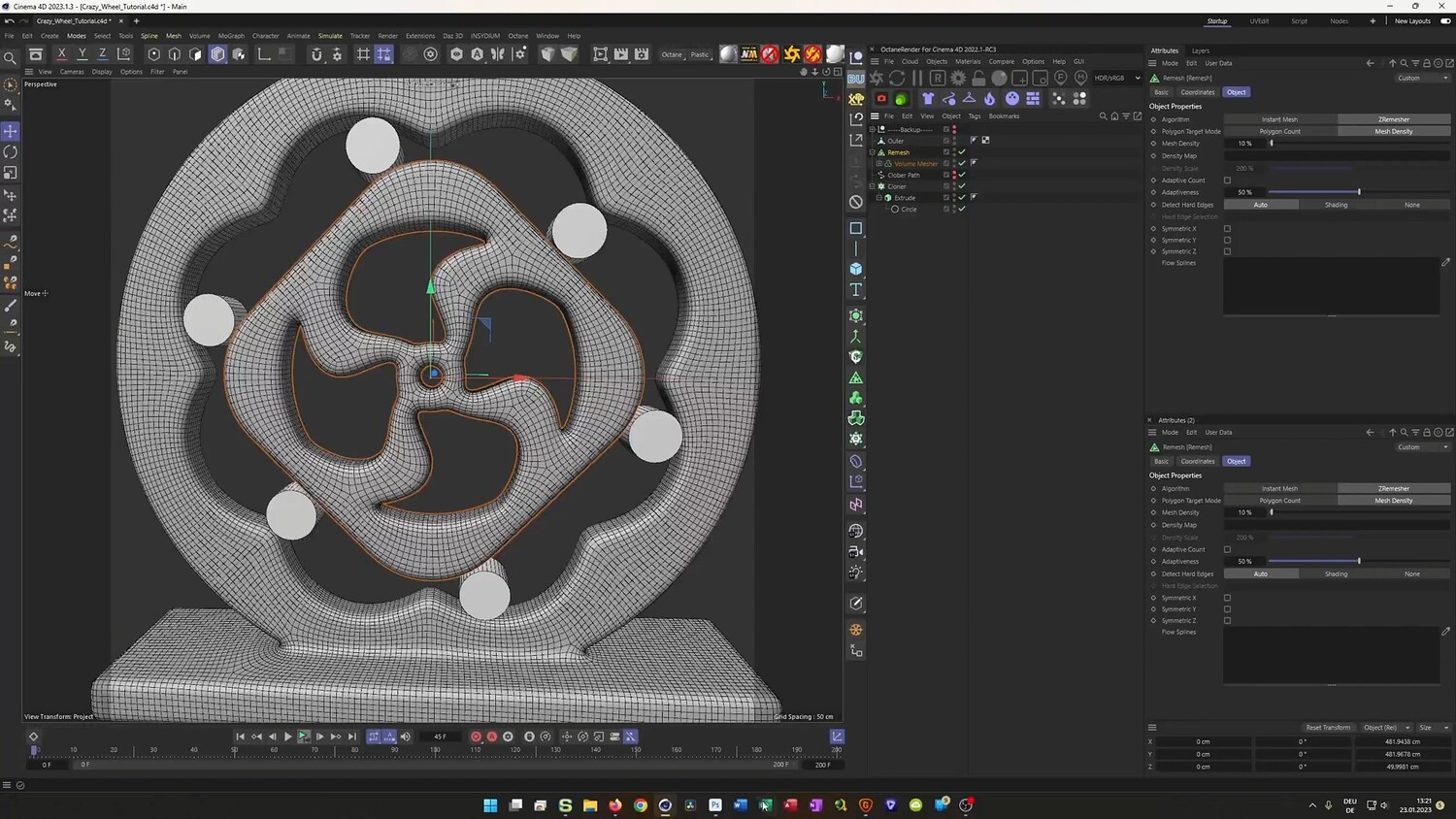Screen dimensions: 1456x819
Task: Expand the Backup group in Object Manager
Action: point(873,129)
